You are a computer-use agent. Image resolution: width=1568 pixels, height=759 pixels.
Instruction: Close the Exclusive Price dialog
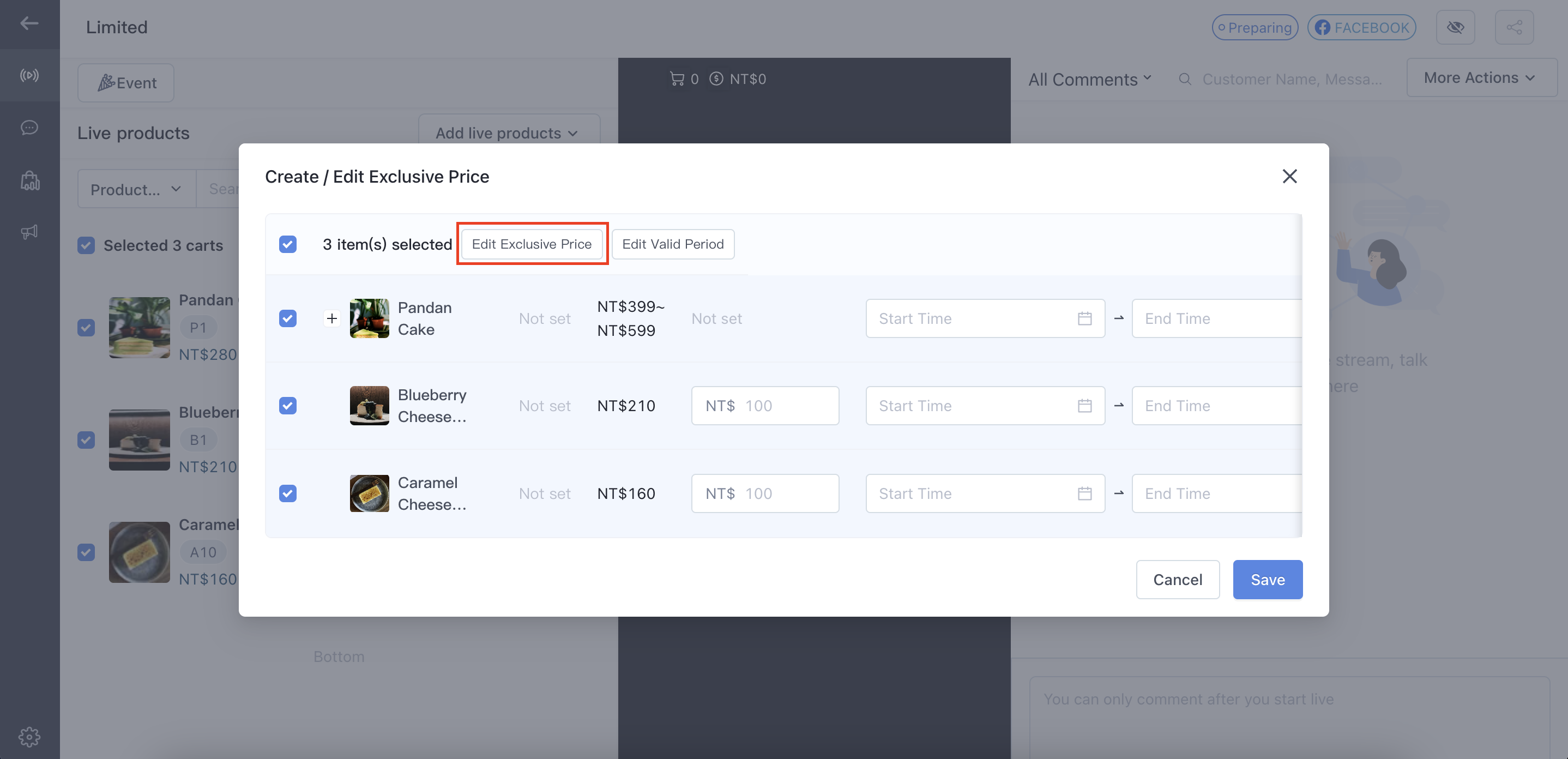click(x=1289, y=177)
